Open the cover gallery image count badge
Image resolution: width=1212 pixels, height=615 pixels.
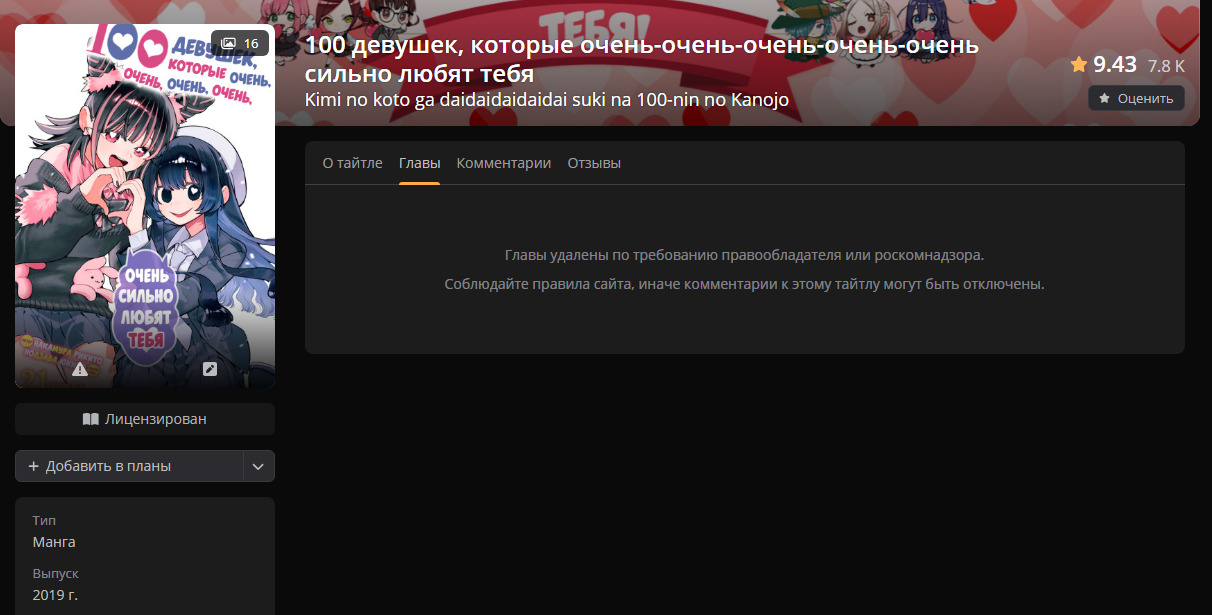tap(240, 44)
